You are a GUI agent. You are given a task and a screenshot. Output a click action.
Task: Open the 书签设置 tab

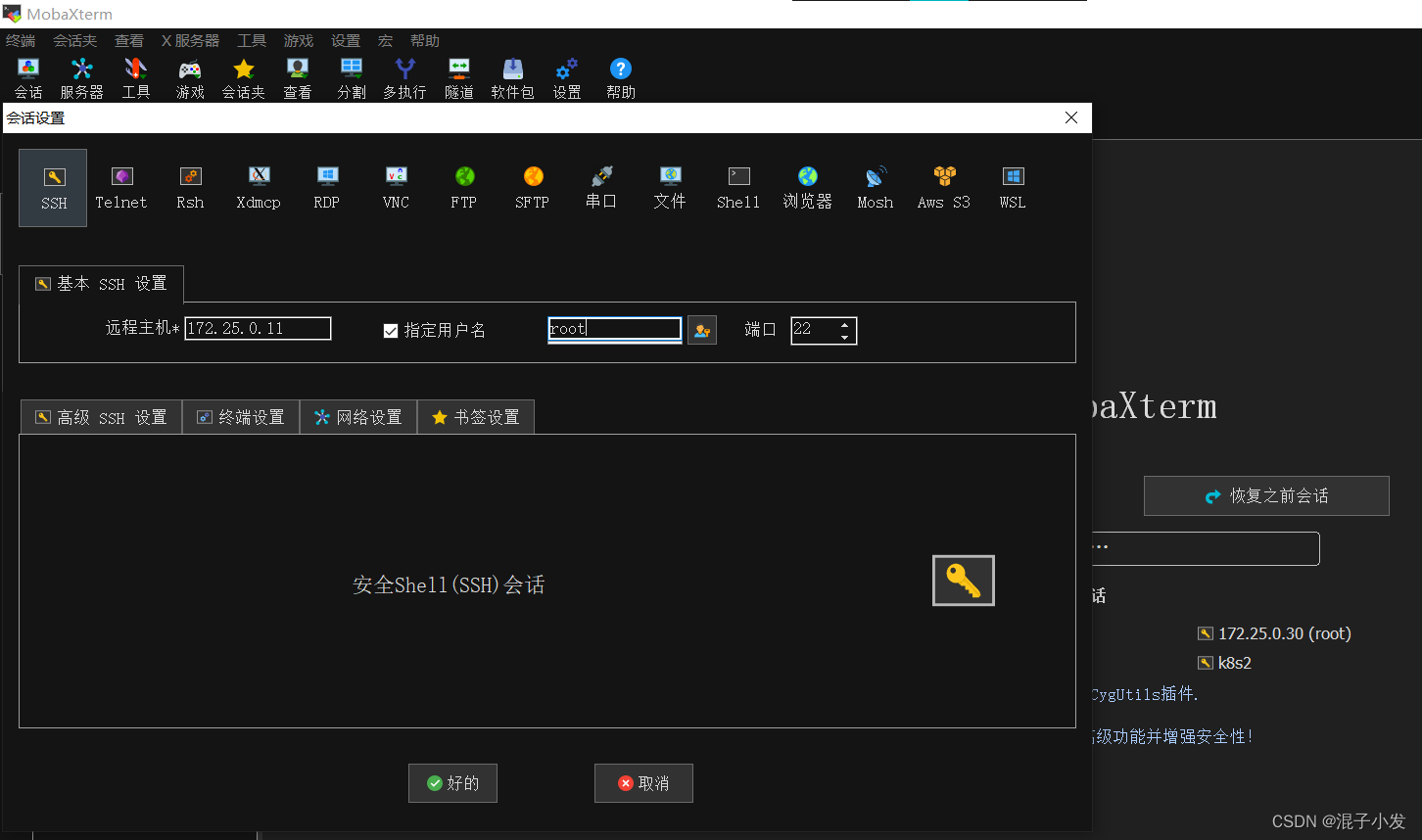(476, 416)
